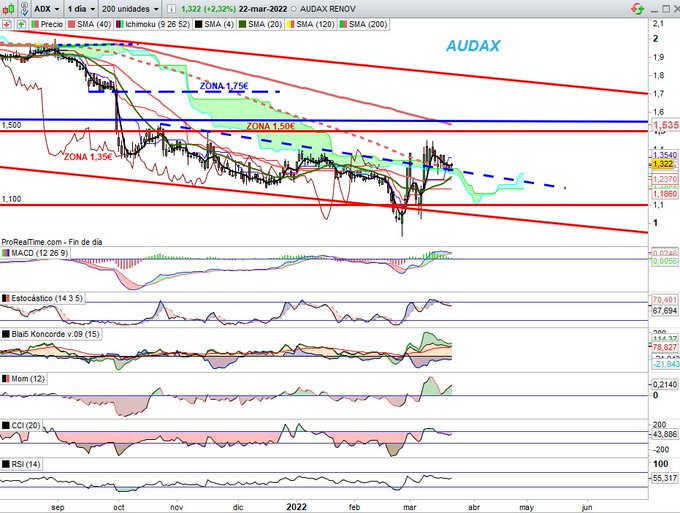This screenshot has width=680, height=513.
Task: Click the 0,2140 momentum value label
Action: pyautogui.click(x=664, y=384)
